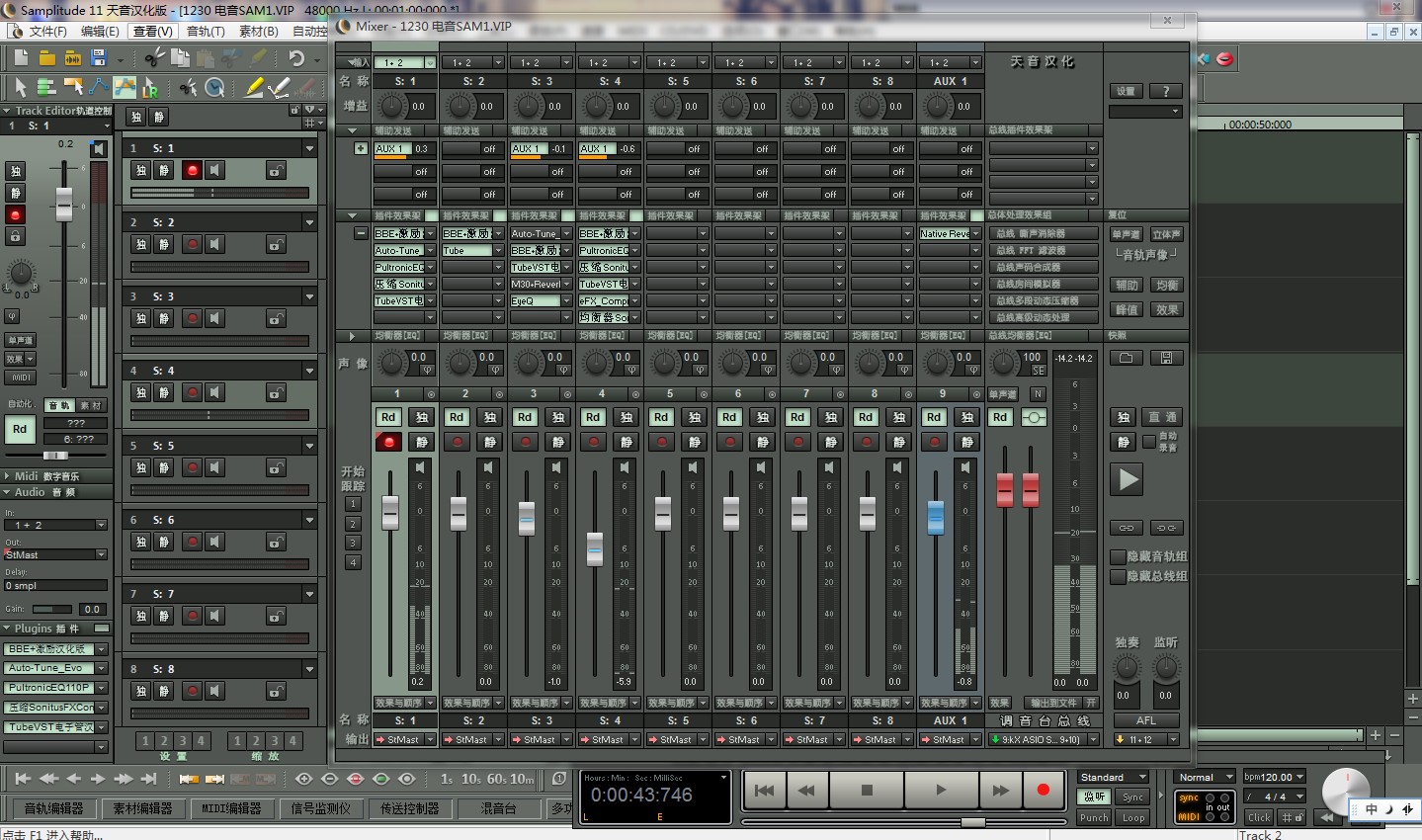Open the Auto-Tune plugin slot dropdown on channel 1

coord(430,251)
